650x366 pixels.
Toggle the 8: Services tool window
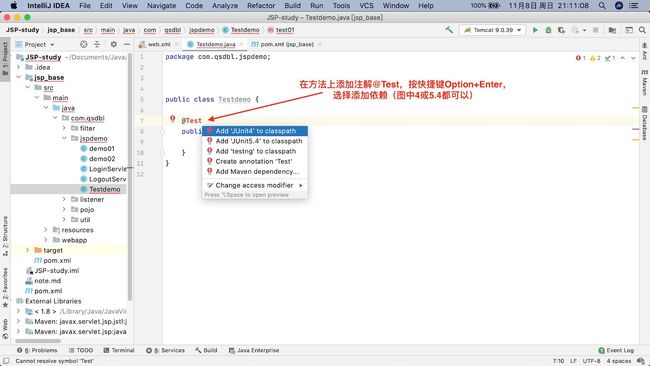[165, 350]
